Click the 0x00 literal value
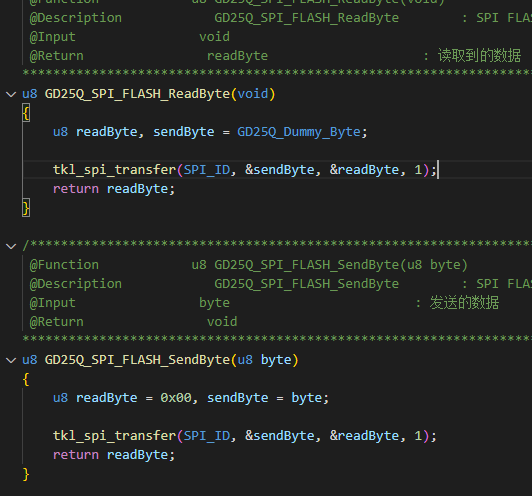The width and height of the screenshot is (532, 496). click(x=176, y=398)
